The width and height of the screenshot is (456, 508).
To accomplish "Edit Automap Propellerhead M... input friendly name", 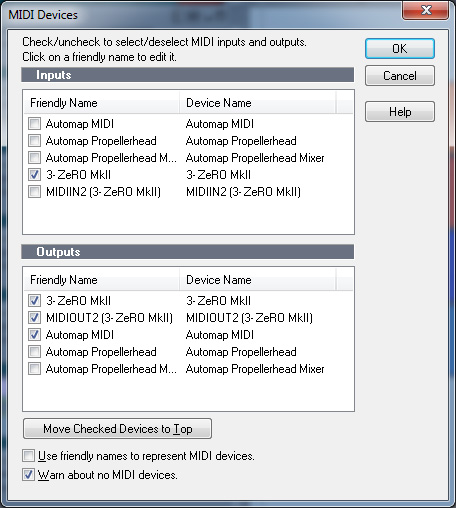I will coord(111,158).
